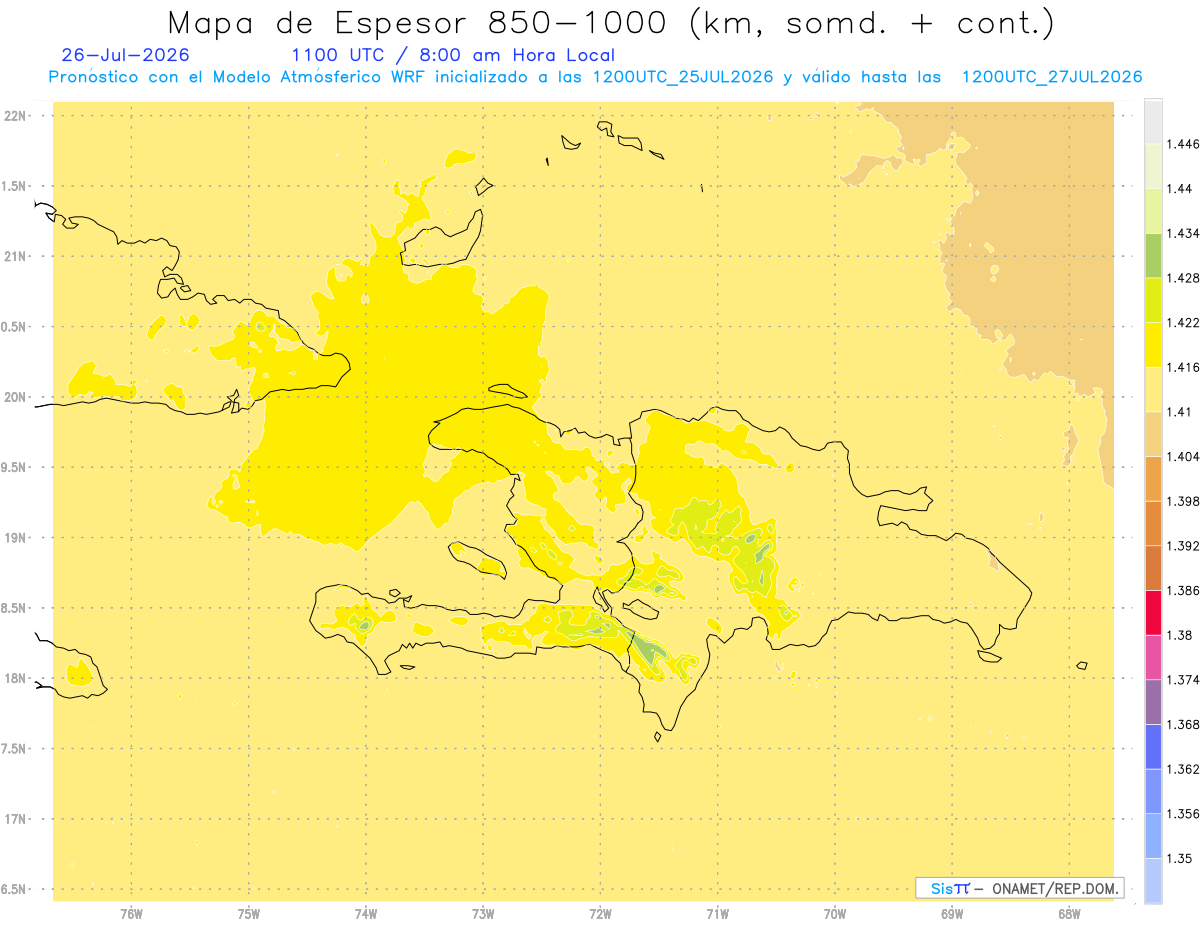Click the '19N' latitude label
The width and height of the screenshot is (1200, 927).
click(15, 538)
